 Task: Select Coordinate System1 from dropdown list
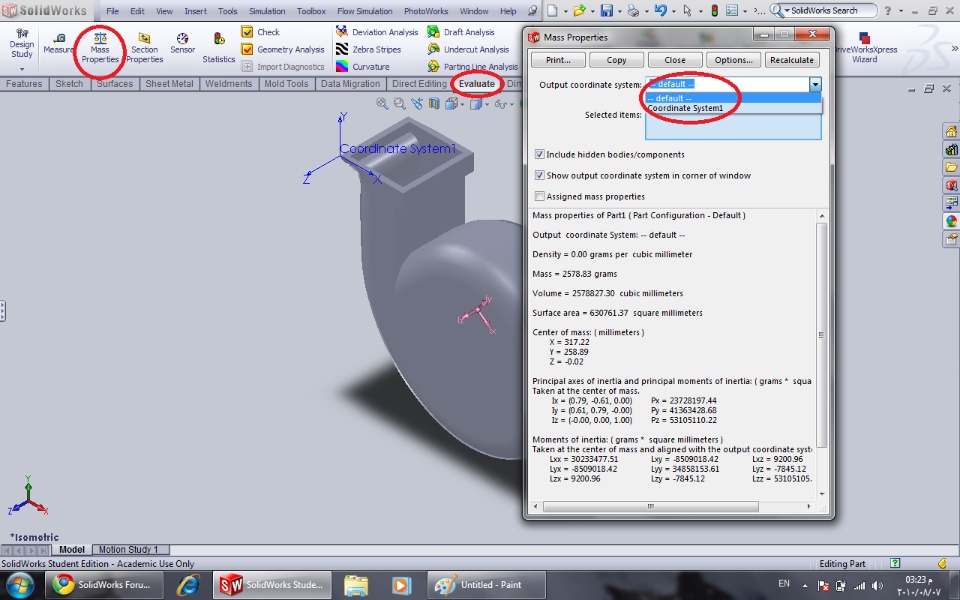pos(733,108)
